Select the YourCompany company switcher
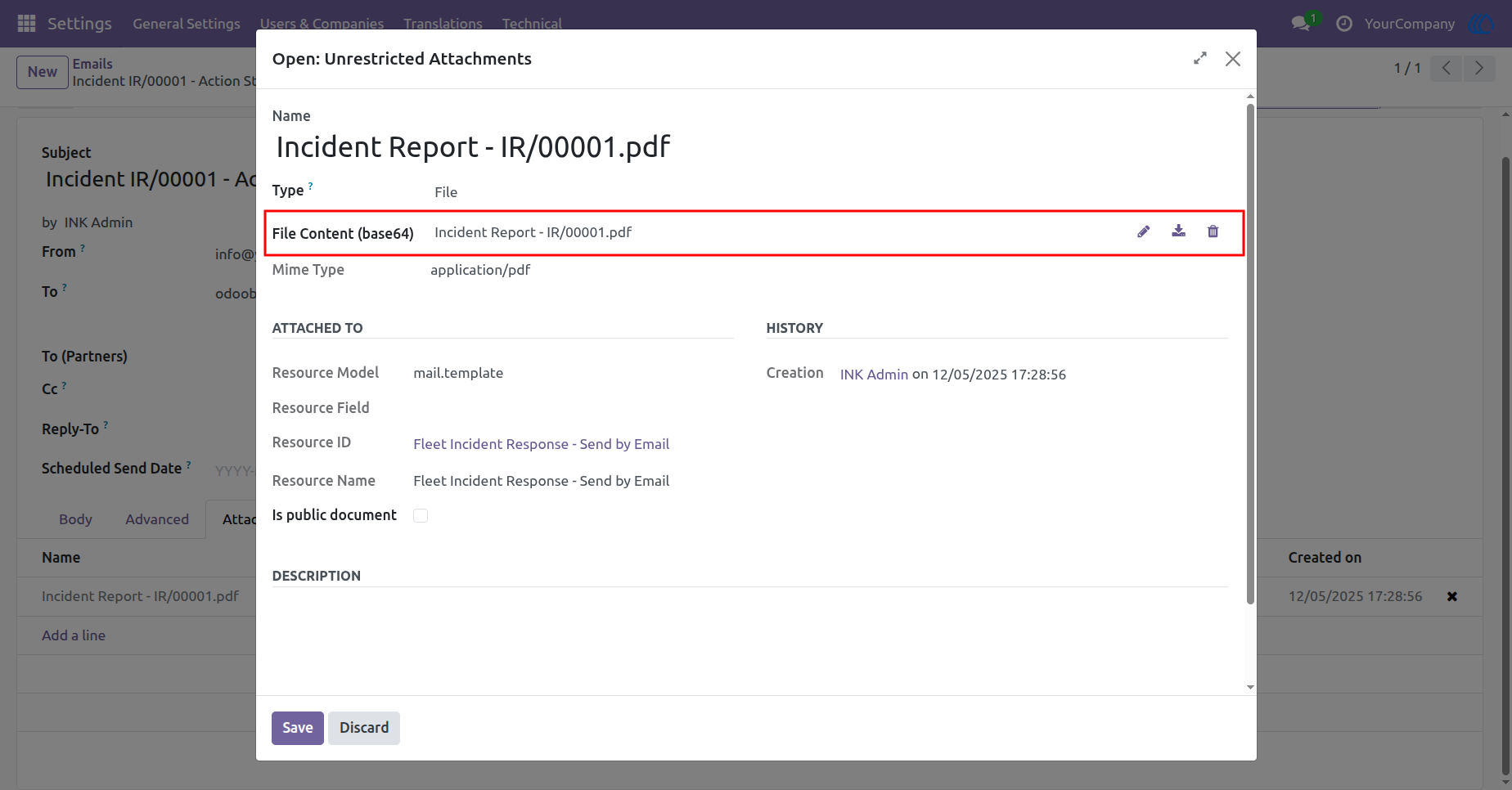This screenshot has height=790, width=1512. [1409, 24]
